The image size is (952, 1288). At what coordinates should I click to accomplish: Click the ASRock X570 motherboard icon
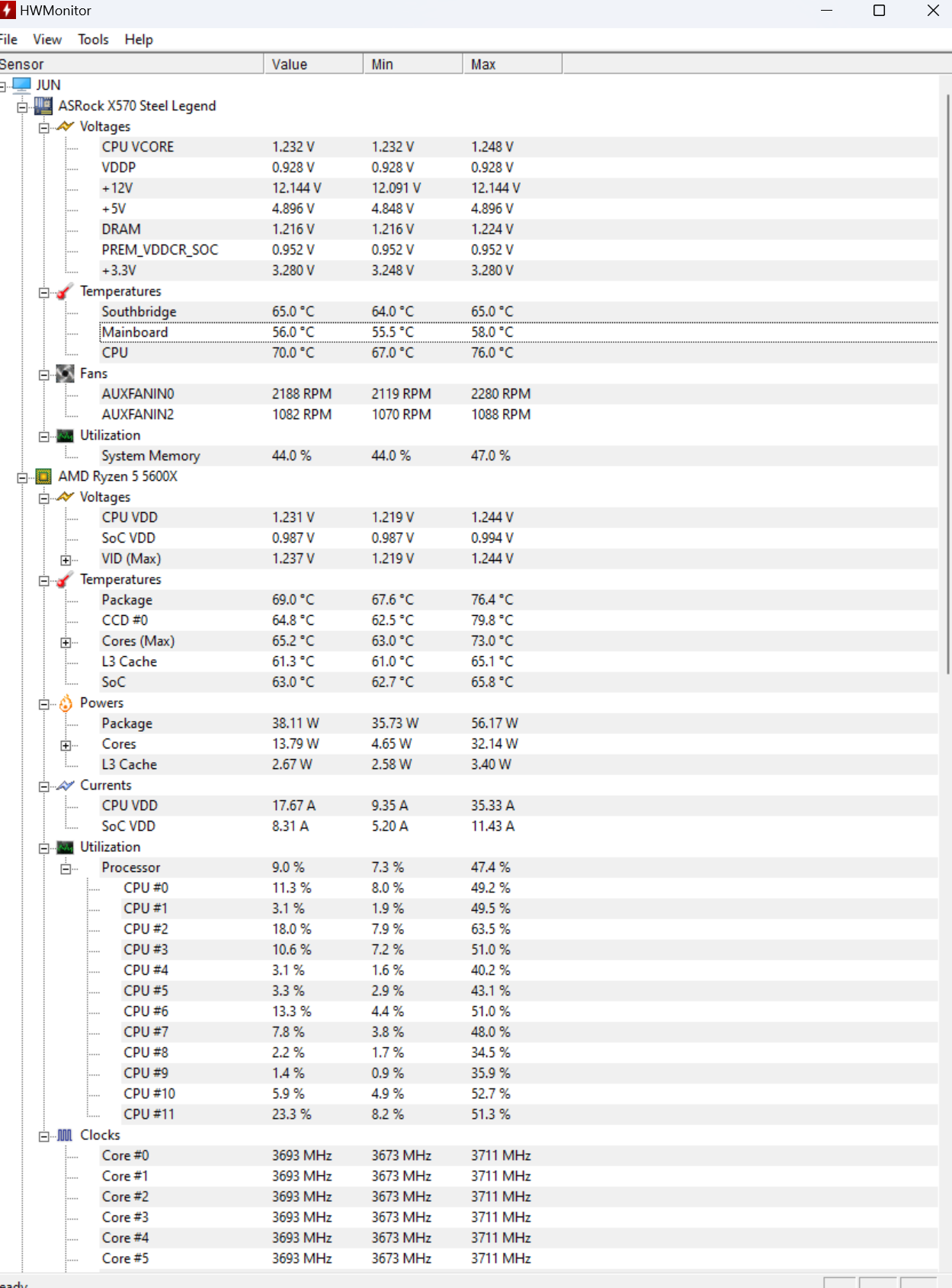coord(43,106)
